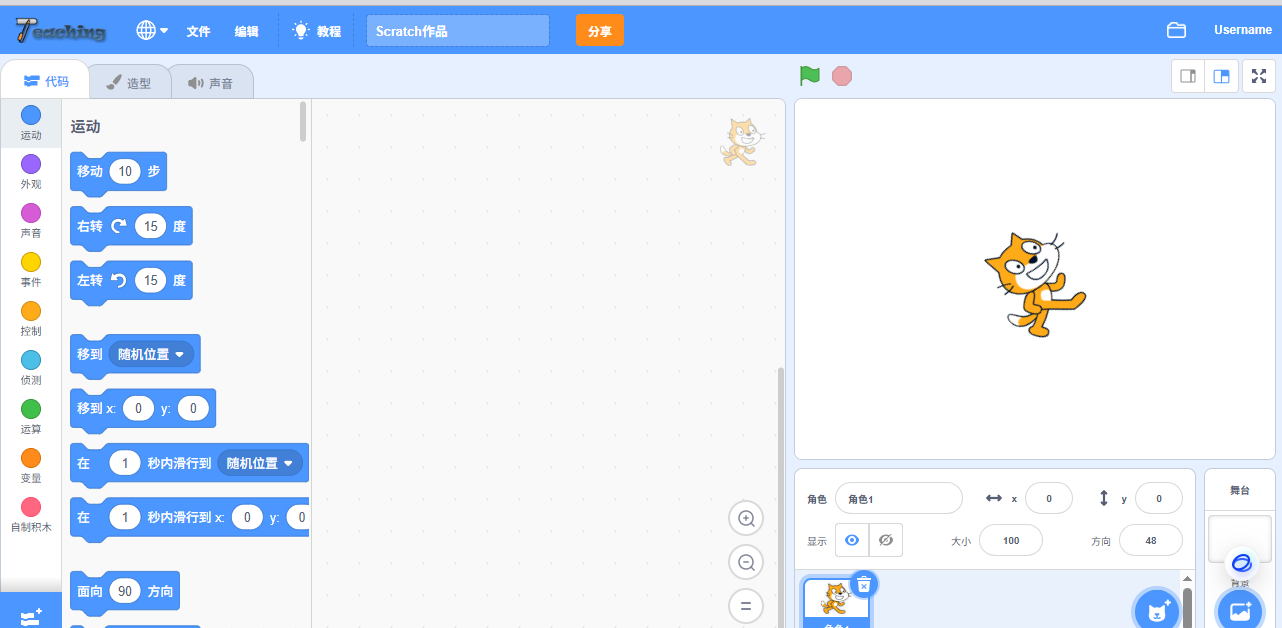Open the 编辑 menu
This screenshot has height=628, width=1282.
pyautogui.click(x=246, y=31)
